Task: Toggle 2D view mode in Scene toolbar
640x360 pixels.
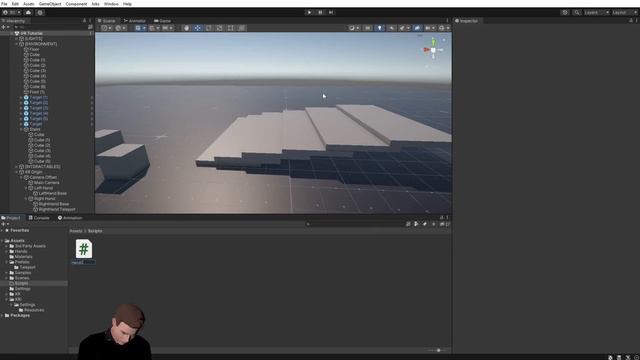Action: click(368, 28)
